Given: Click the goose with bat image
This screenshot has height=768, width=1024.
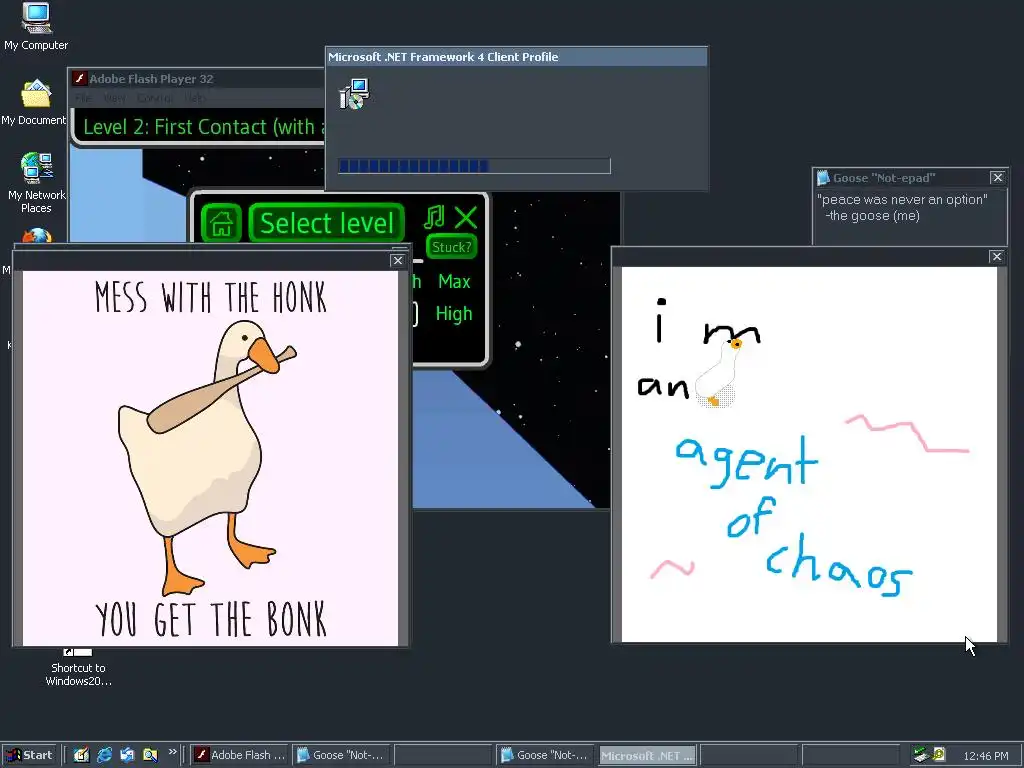Looking at the screenshot, I should coord(208,457).
